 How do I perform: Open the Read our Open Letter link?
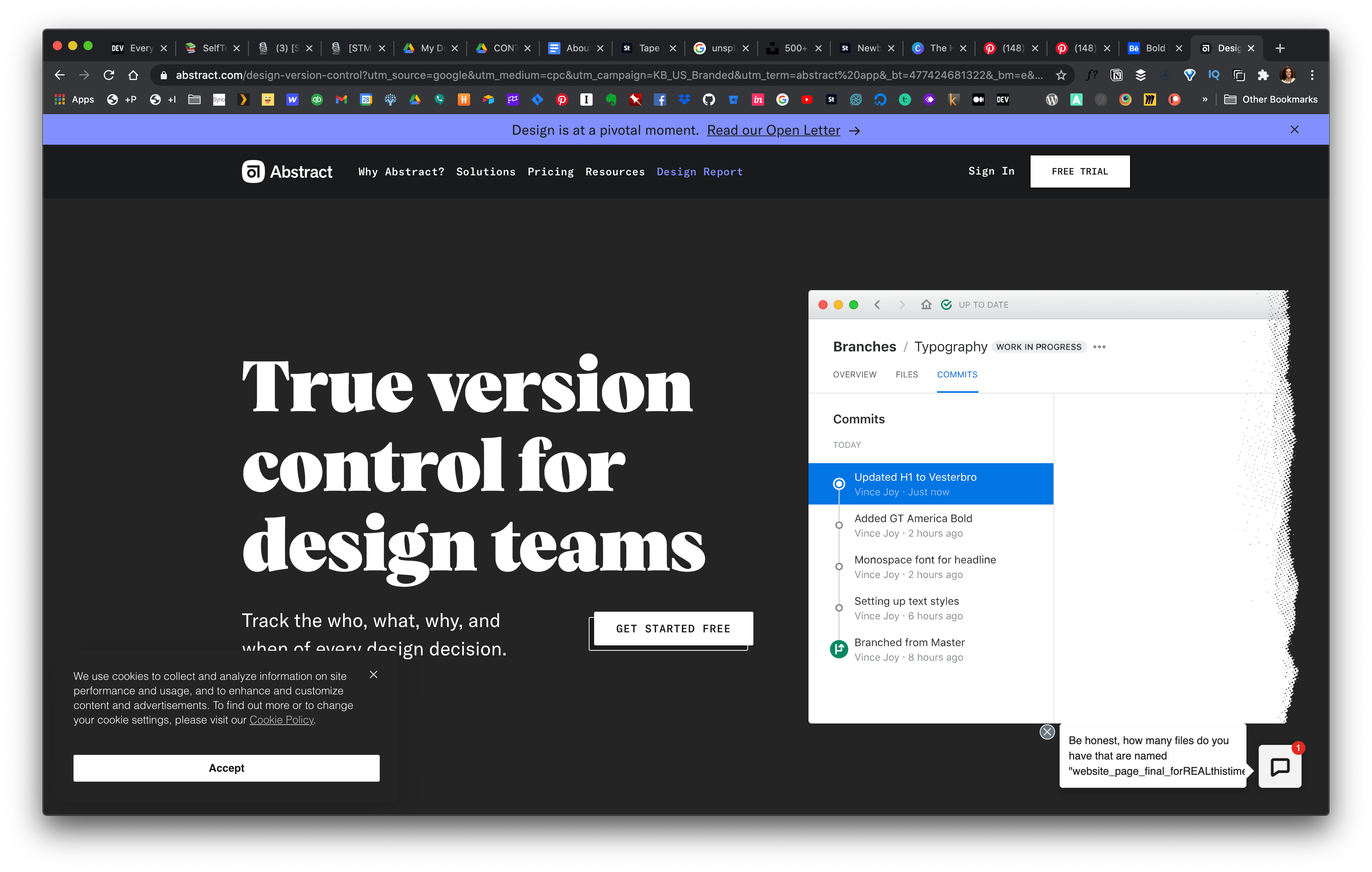coord(773,131)
